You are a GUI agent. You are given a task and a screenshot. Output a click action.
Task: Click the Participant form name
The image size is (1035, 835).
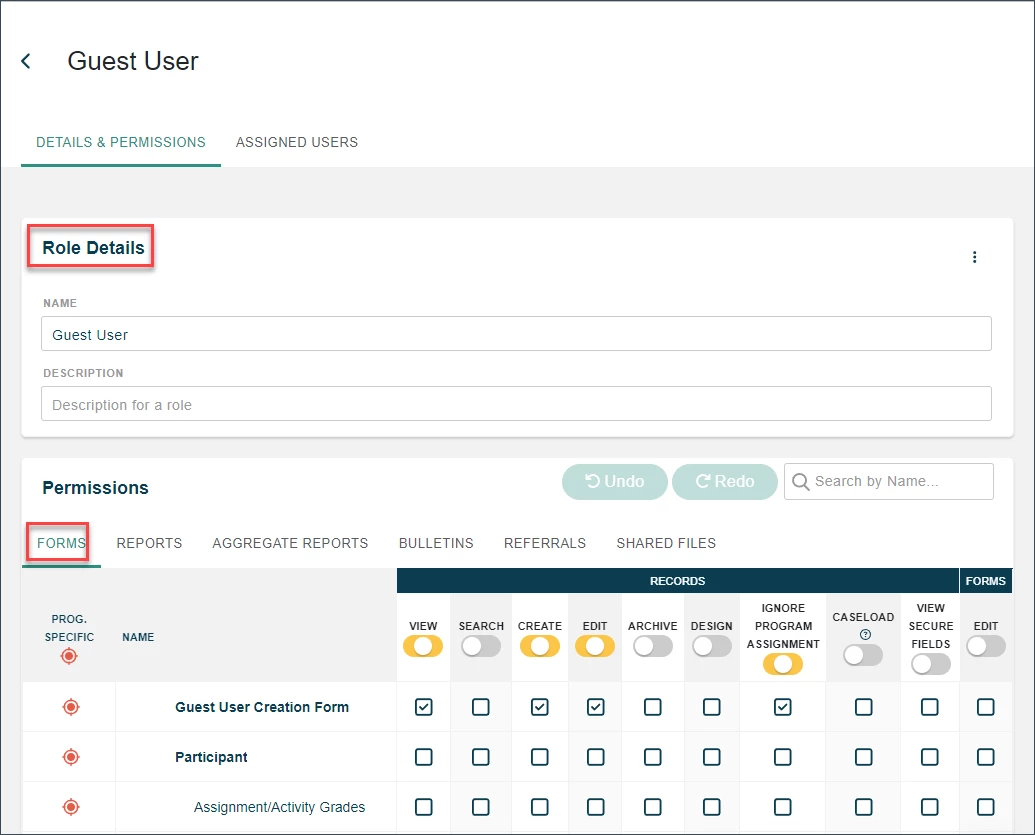click(x=211, y=757)
